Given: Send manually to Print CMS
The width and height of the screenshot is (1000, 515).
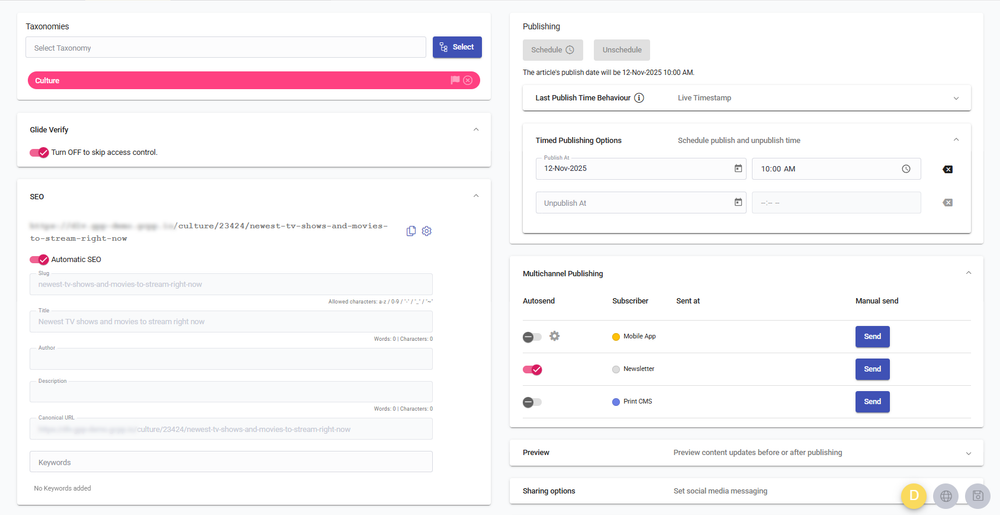Looking at the screenshot, I should tap(872, 402).
